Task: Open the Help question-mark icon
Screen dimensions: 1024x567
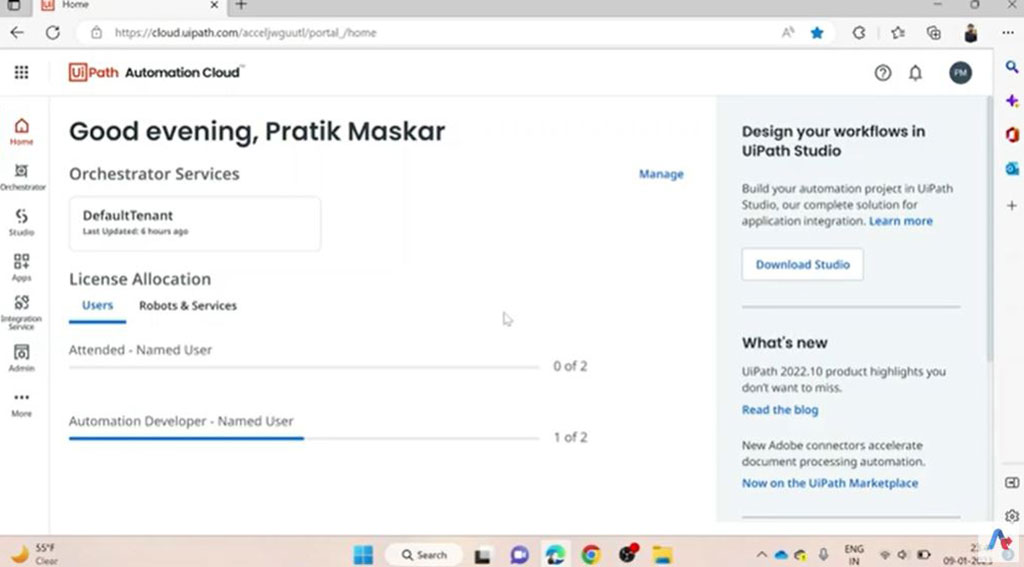Action: click(x=883, y=73)
